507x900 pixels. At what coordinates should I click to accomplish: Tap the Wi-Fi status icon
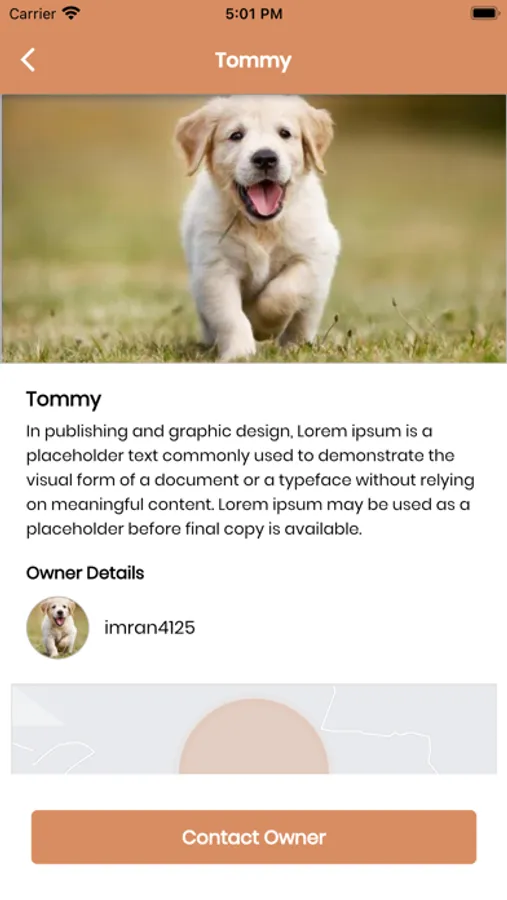[71, 13]
